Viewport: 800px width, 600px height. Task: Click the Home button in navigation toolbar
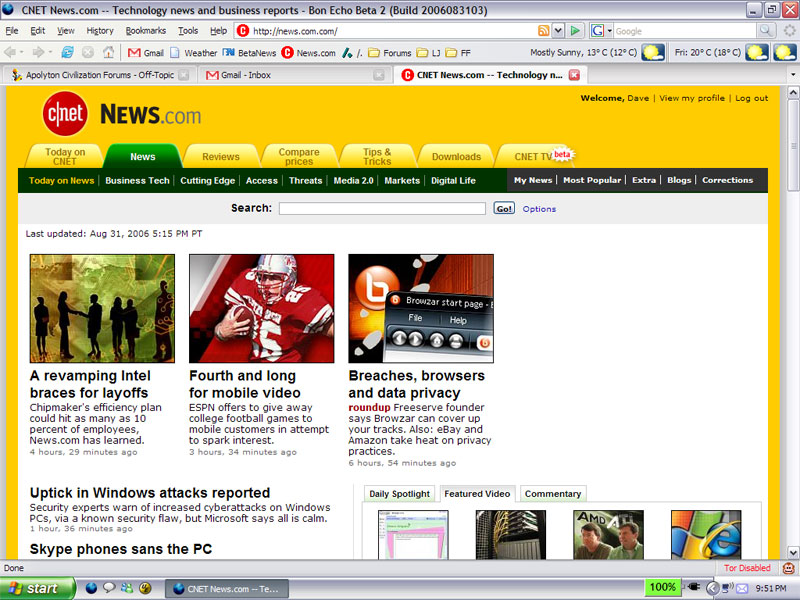coord(108,52)
